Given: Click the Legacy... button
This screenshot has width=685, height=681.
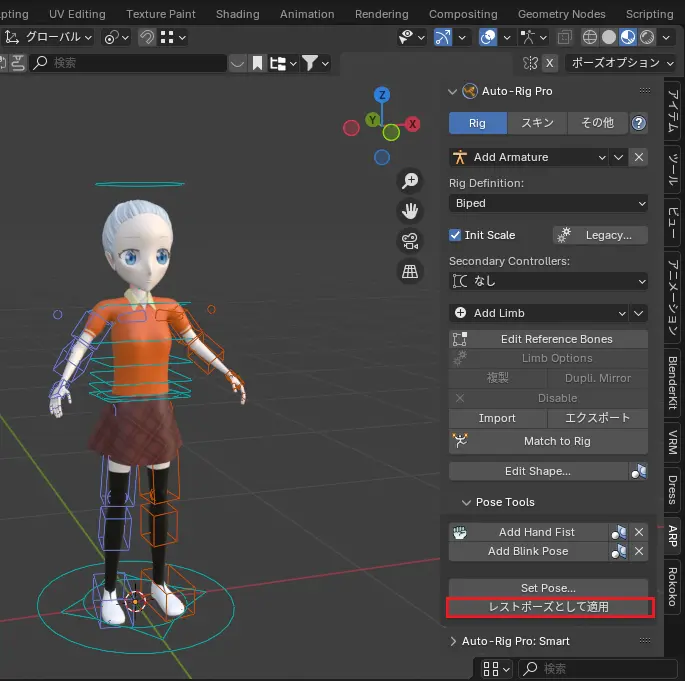Looking at the screenshot, I should coord(600,235).
